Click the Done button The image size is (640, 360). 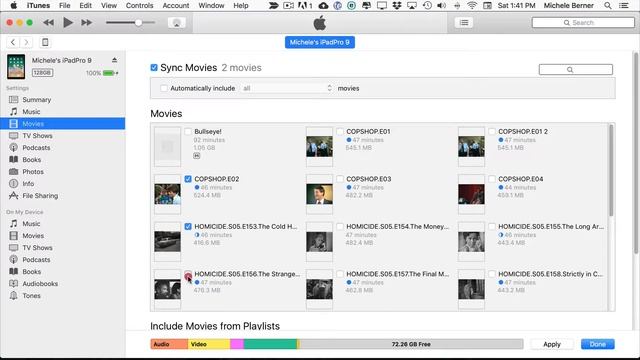coord(598,344)
